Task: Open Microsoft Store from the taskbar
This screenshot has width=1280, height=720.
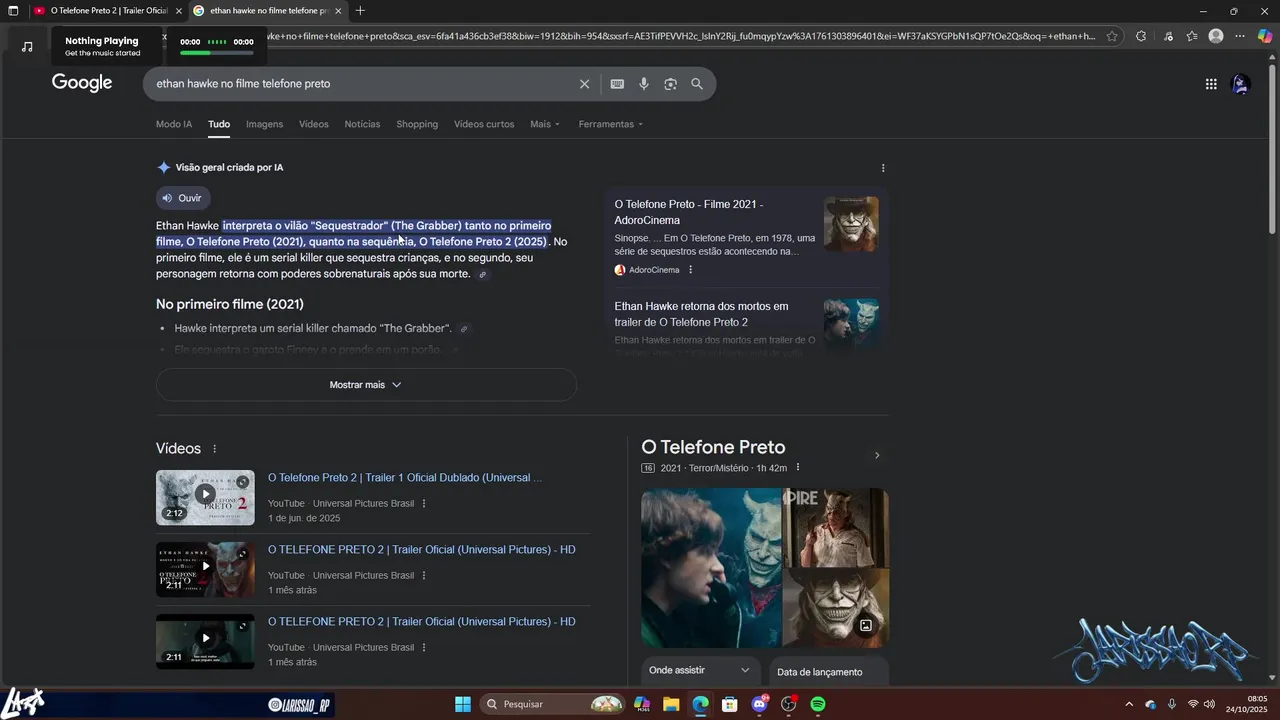Action: click(x=730, y=704)
